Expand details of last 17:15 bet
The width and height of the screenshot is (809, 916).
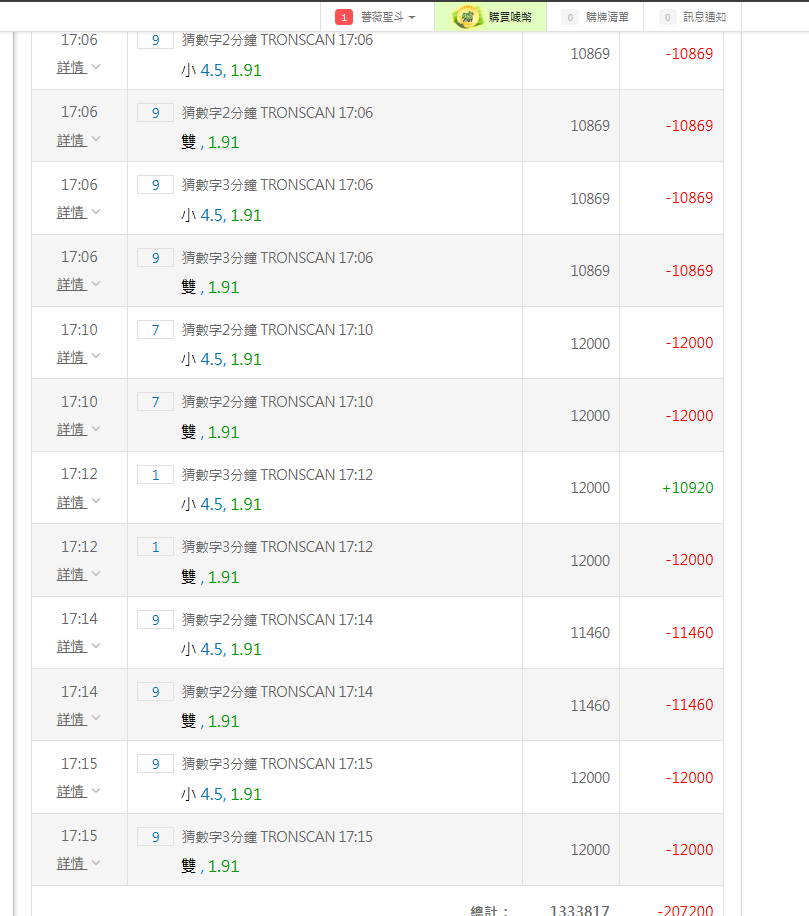(78, 863)
